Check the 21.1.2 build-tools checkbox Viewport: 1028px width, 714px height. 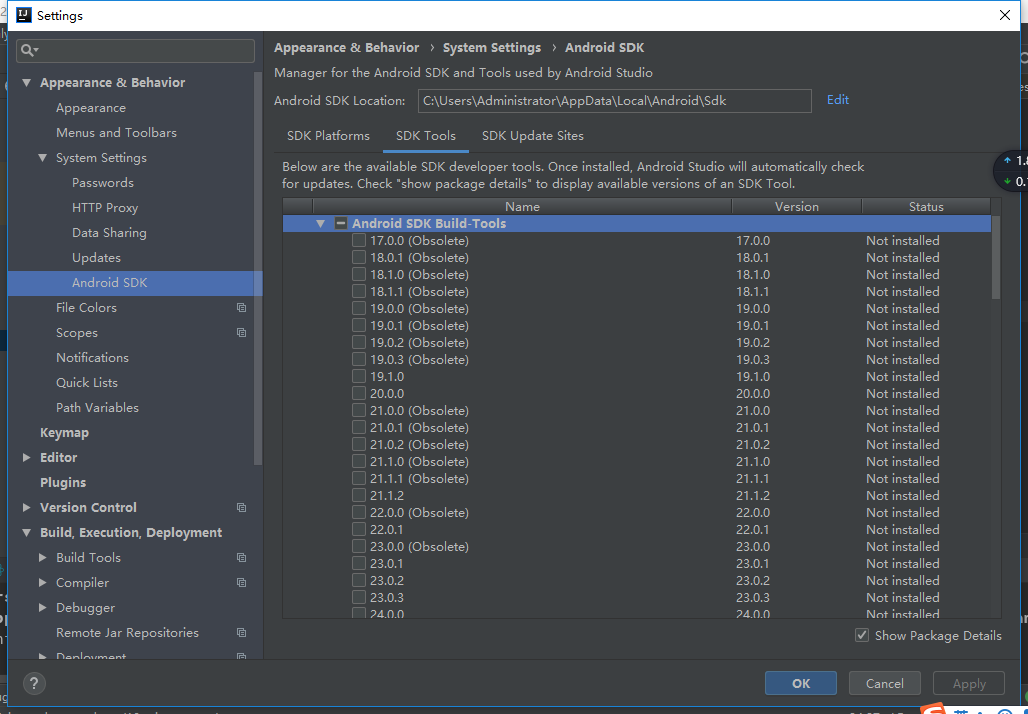click(x=359, y=496)
